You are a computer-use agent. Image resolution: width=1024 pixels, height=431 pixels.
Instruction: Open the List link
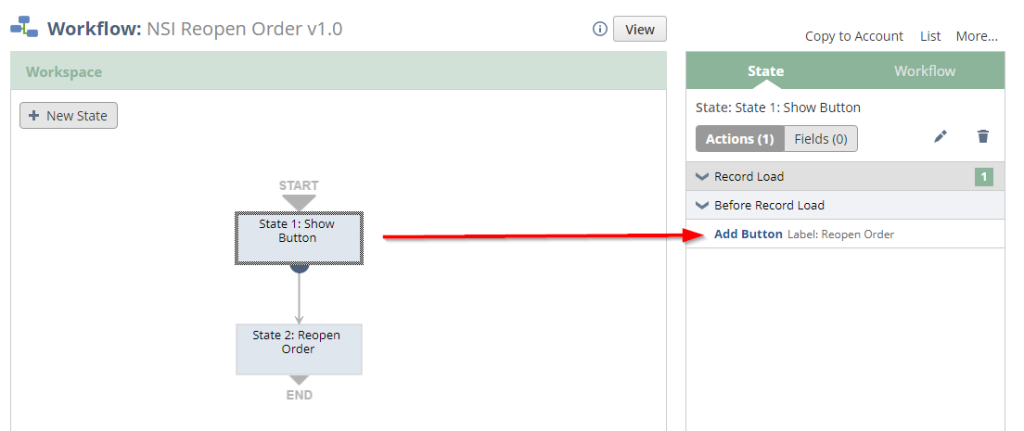click(930, 37)
